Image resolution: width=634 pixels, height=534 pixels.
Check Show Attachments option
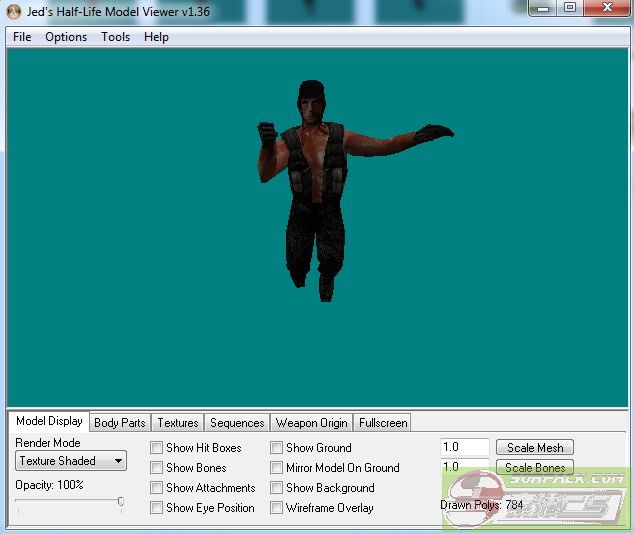[x=157, y=488]
